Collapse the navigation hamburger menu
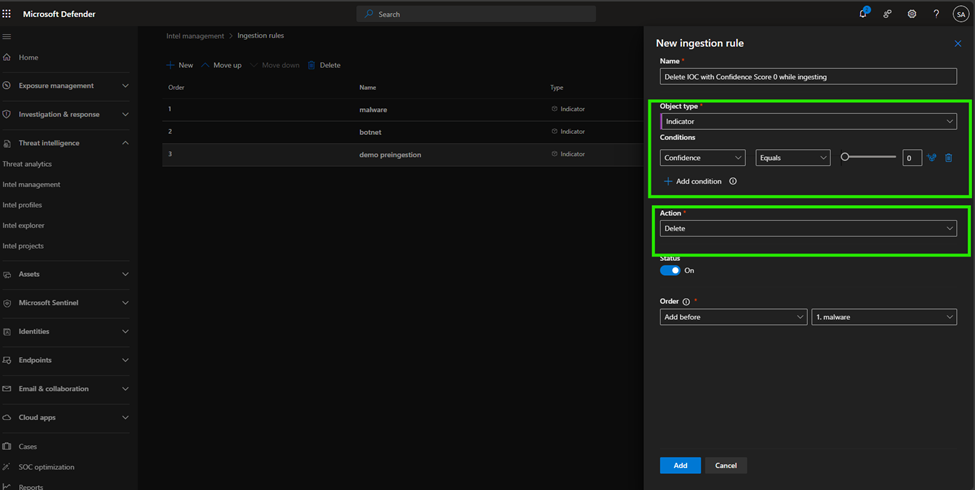This screenshot has width=975, height=490. pos(7,37)
